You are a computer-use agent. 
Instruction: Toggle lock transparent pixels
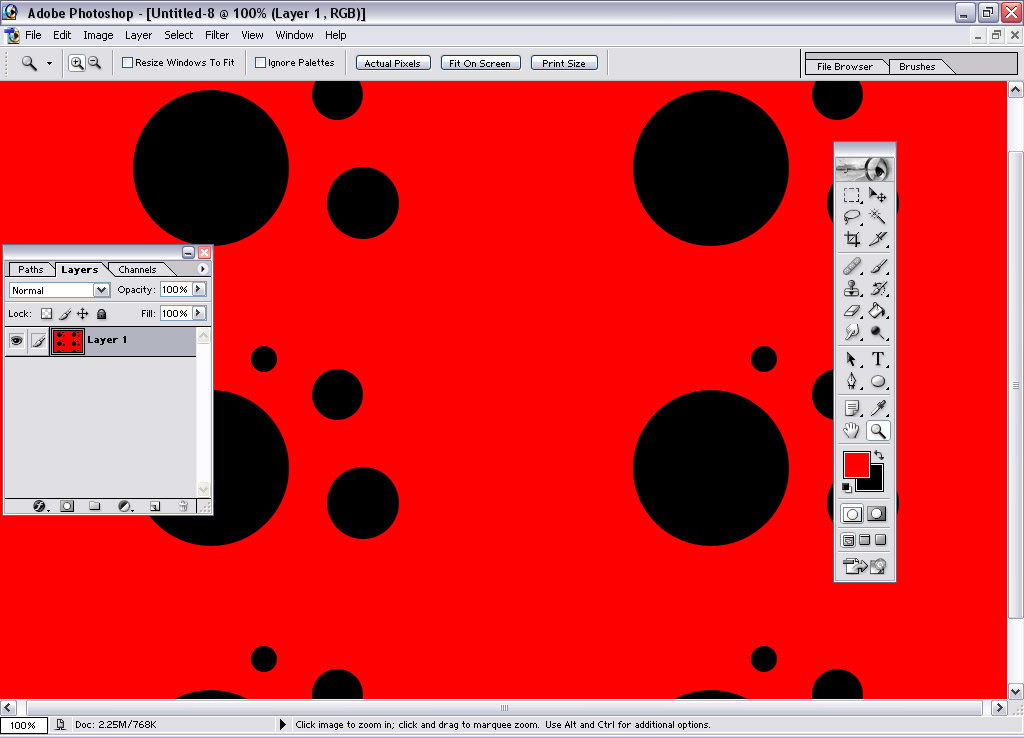(46, 313)
